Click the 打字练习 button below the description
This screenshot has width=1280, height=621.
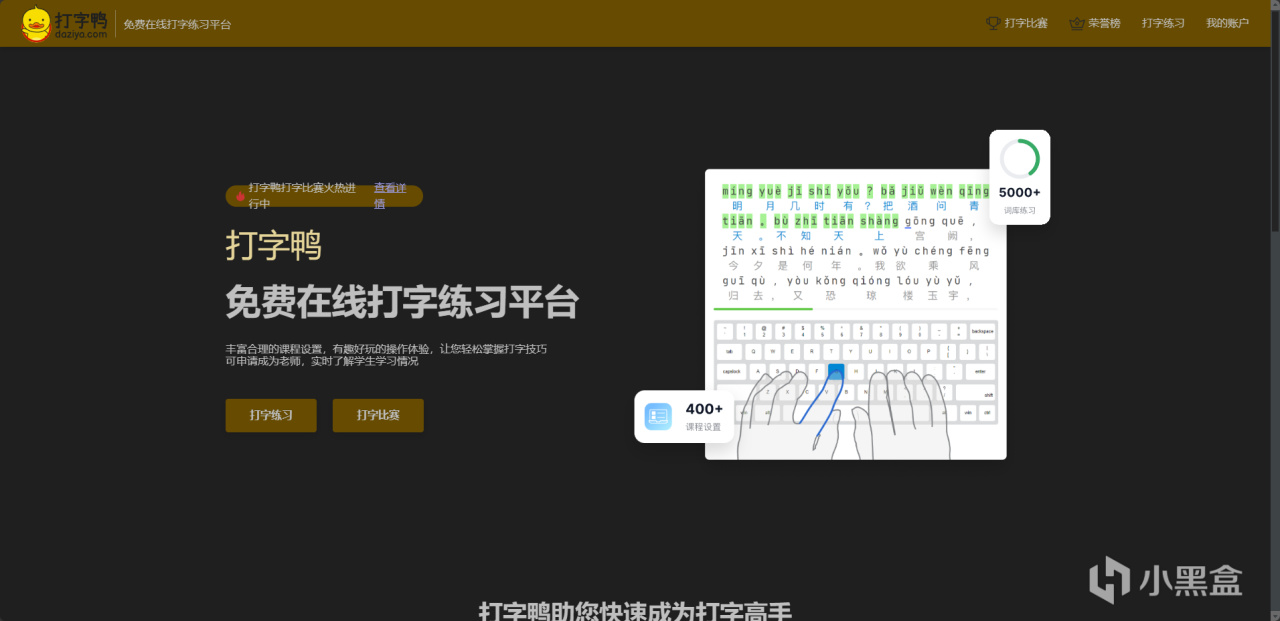tap(271, 415)
